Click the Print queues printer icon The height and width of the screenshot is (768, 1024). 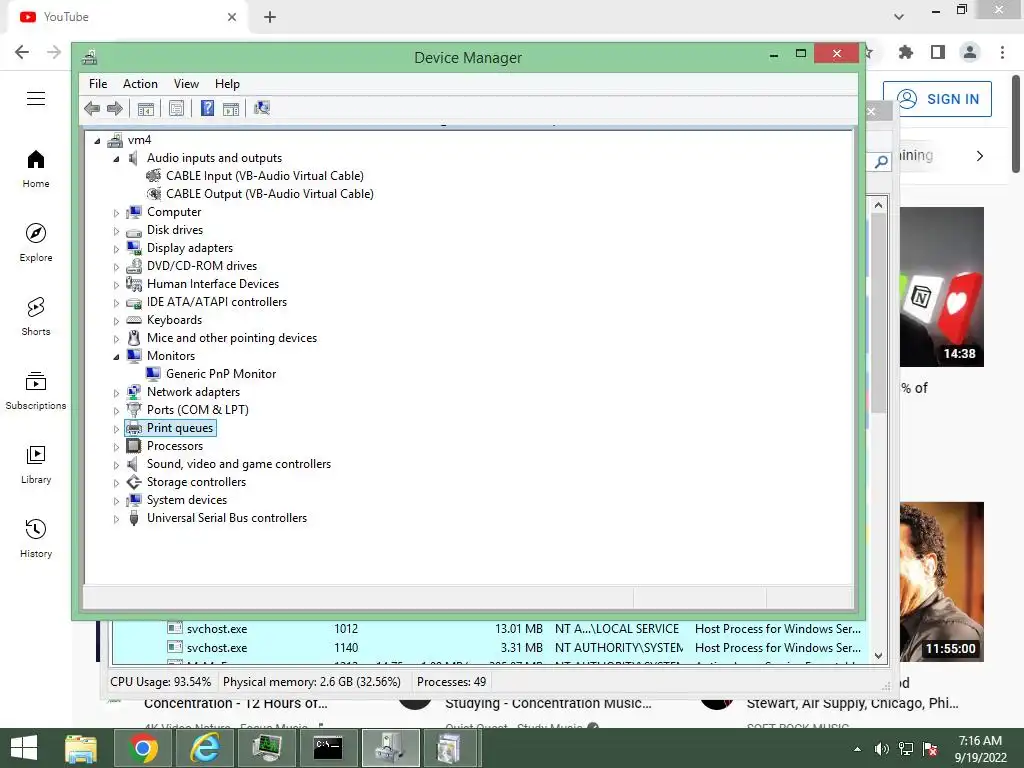pos(134,428)
